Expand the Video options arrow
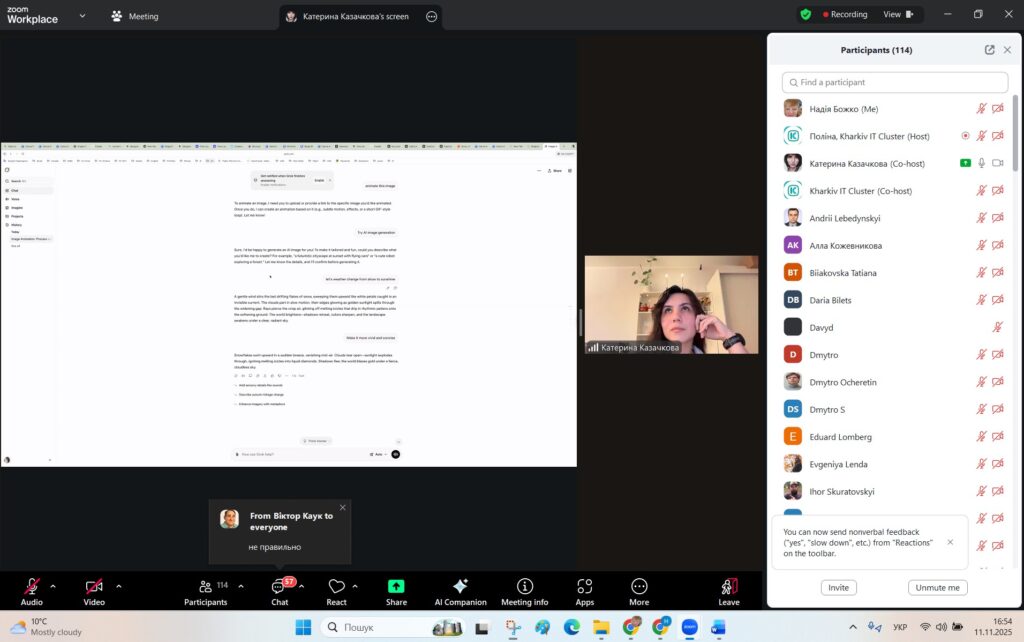 coord(119,586)
